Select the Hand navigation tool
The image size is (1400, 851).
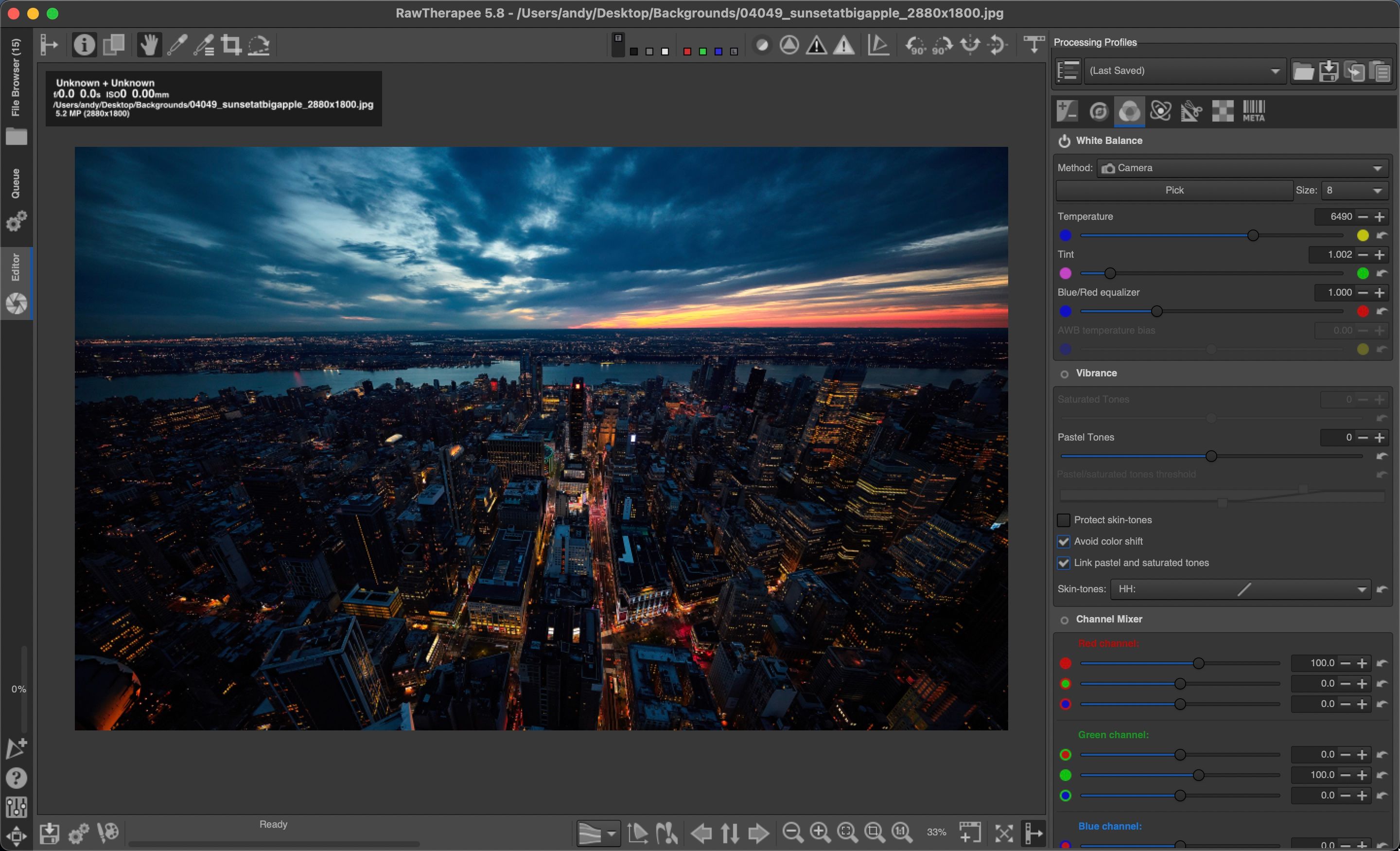pos(149,45)
